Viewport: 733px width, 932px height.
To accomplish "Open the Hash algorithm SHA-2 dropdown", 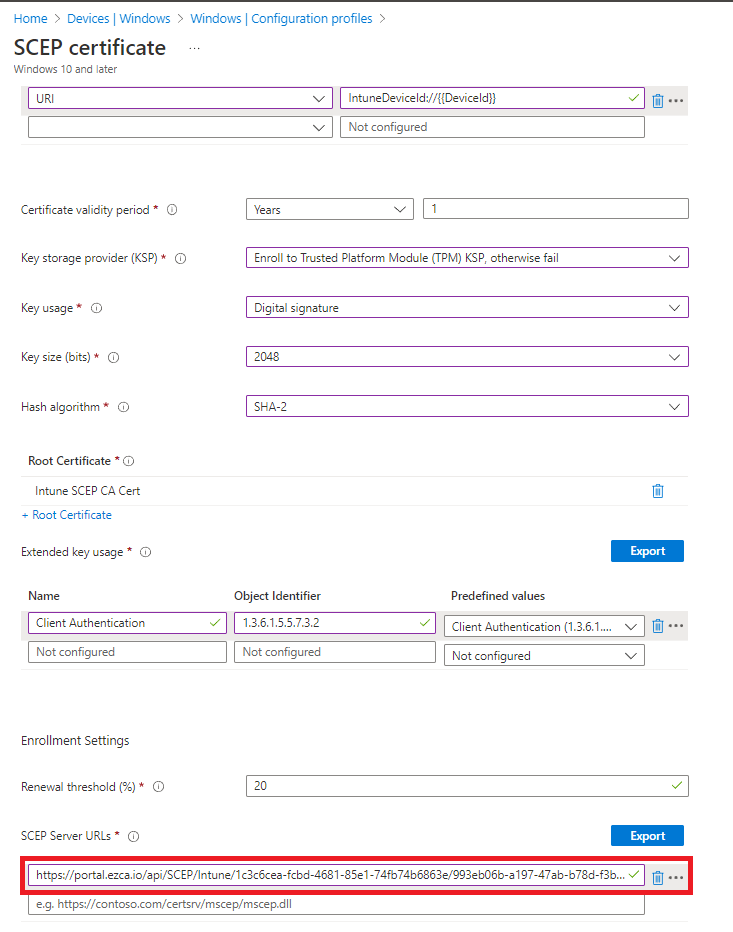I will coord(466,406).
